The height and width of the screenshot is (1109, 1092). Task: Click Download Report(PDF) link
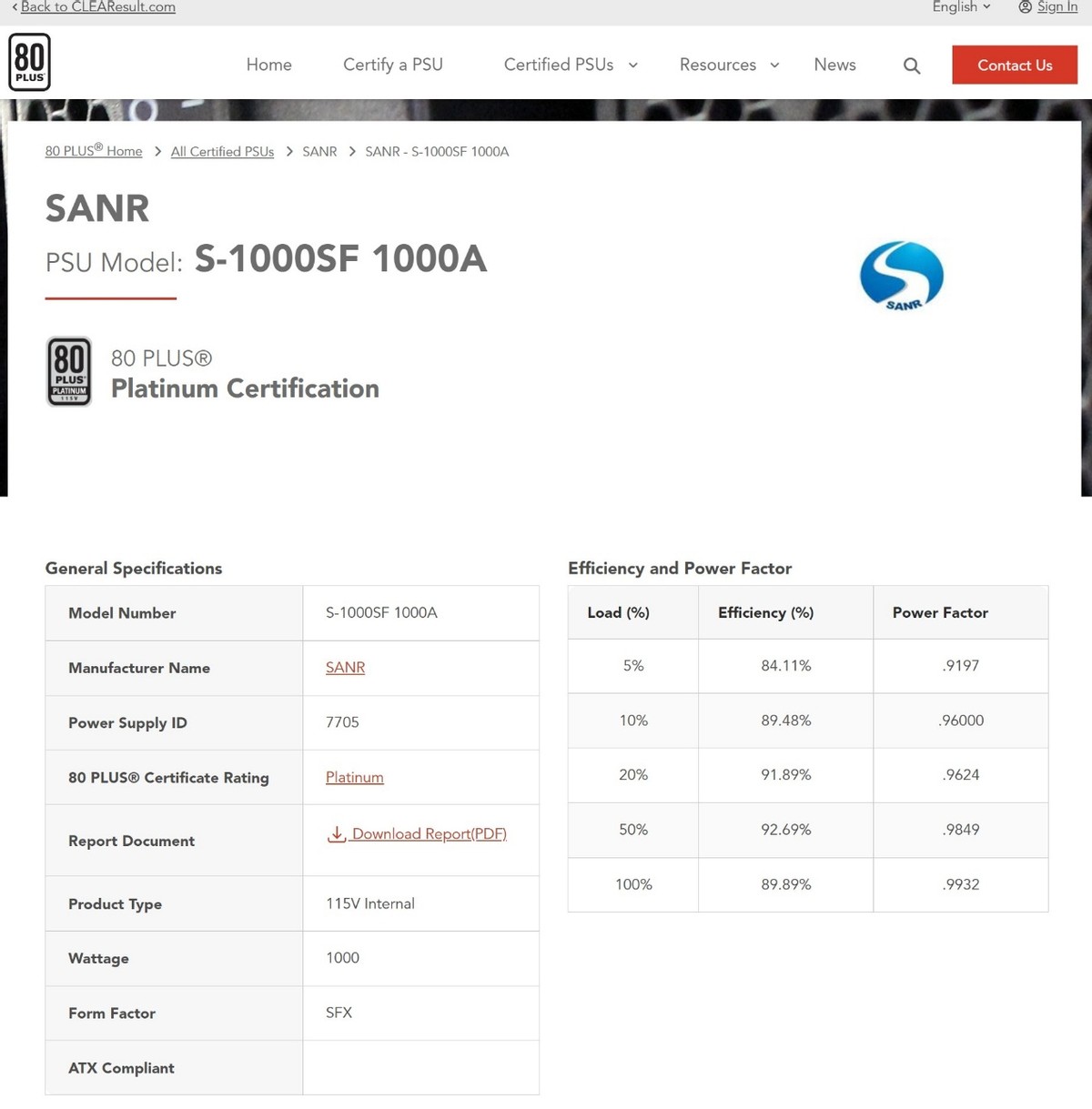click(x=429, y=833)
